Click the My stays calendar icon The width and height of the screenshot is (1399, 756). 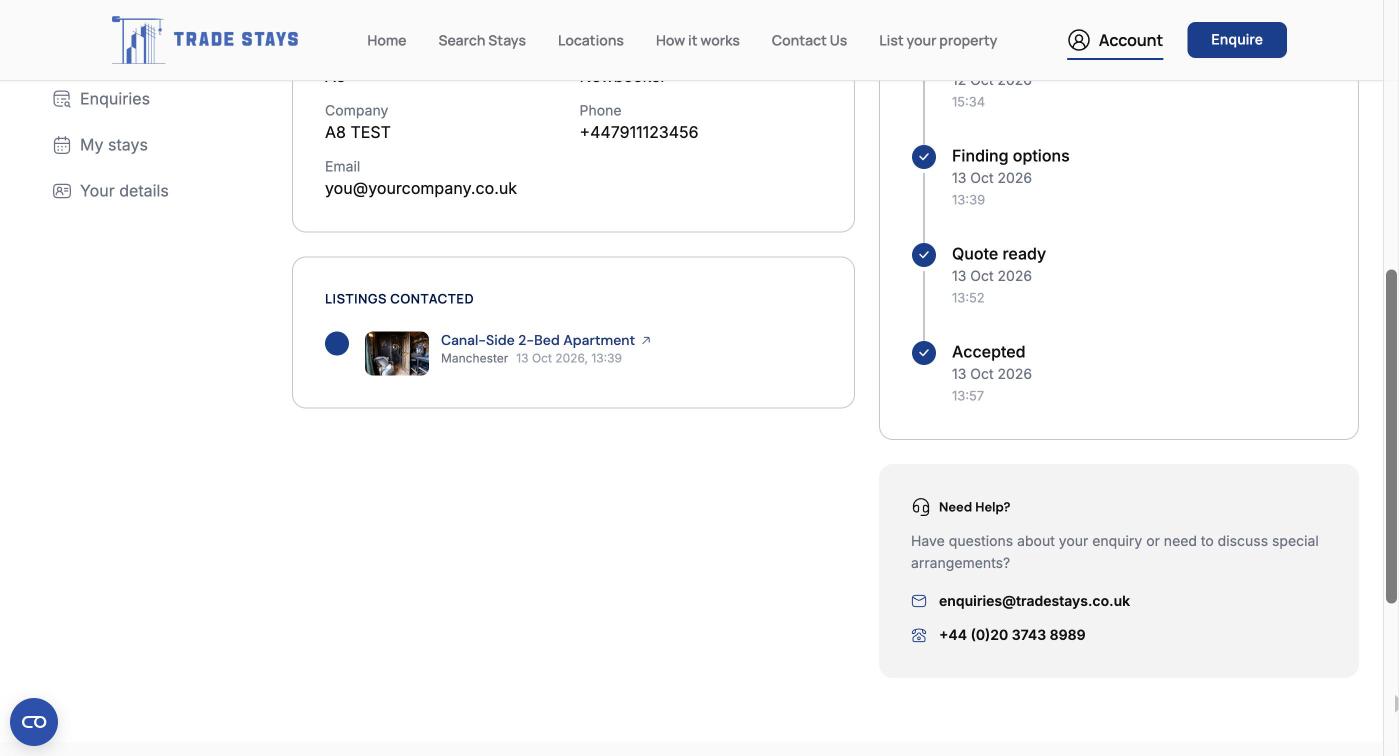pyautogui.click(x=62, y=145)
